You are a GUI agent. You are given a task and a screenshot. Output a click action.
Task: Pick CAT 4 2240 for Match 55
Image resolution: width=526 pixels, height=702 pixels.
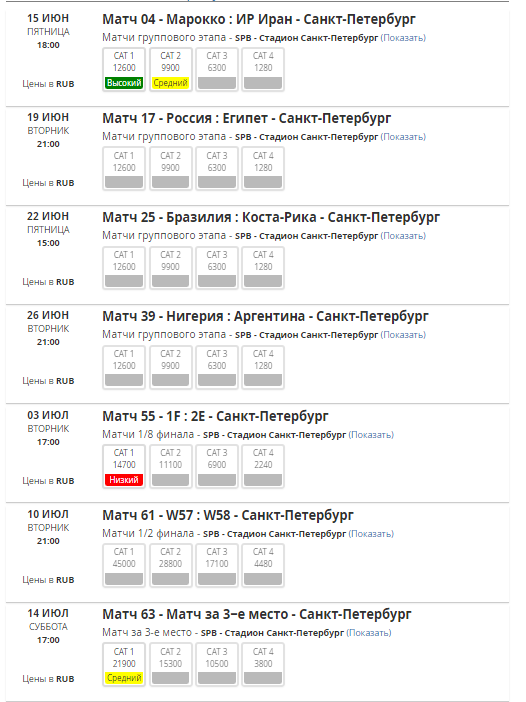(263, 466)
